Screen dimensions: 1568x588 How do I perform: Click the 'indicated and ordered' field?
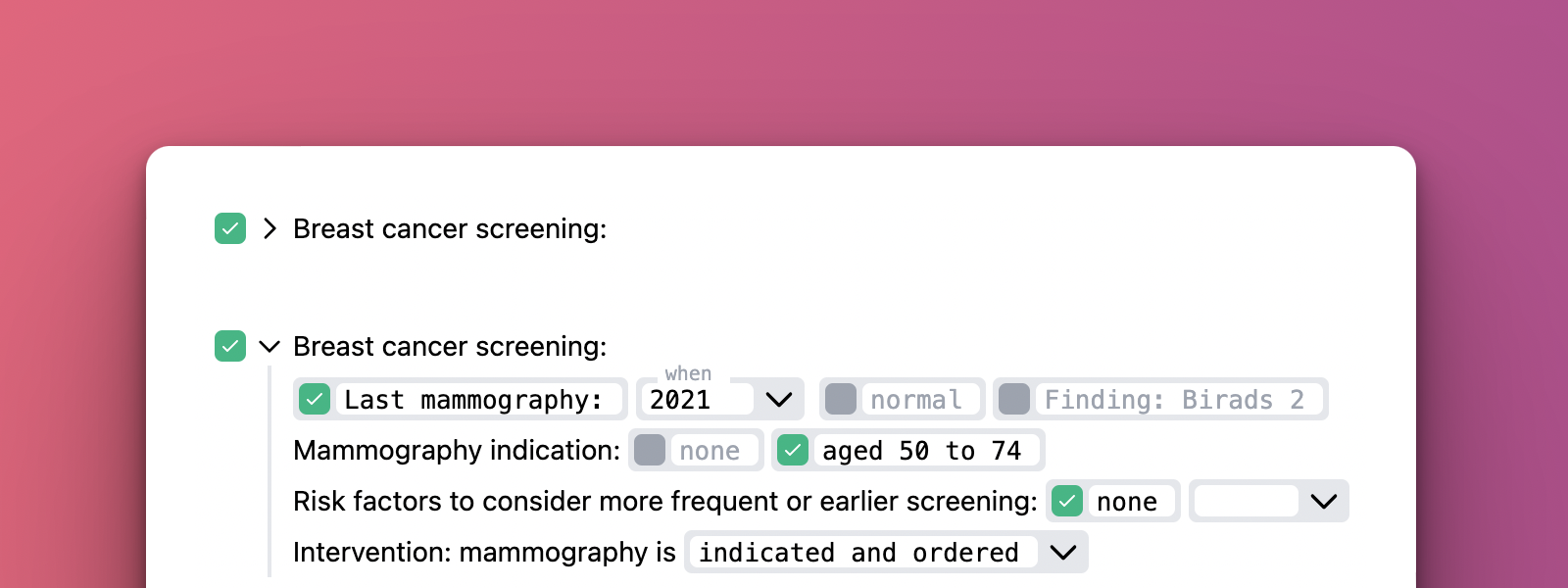click(x=859, y=553)
